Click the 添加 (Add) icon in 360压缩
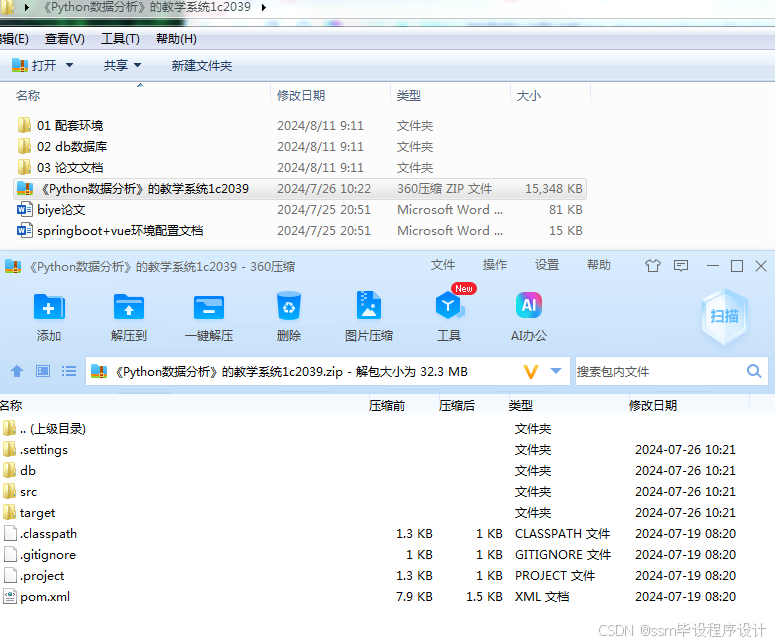This screenshot has height=644, width=775. 49,307
